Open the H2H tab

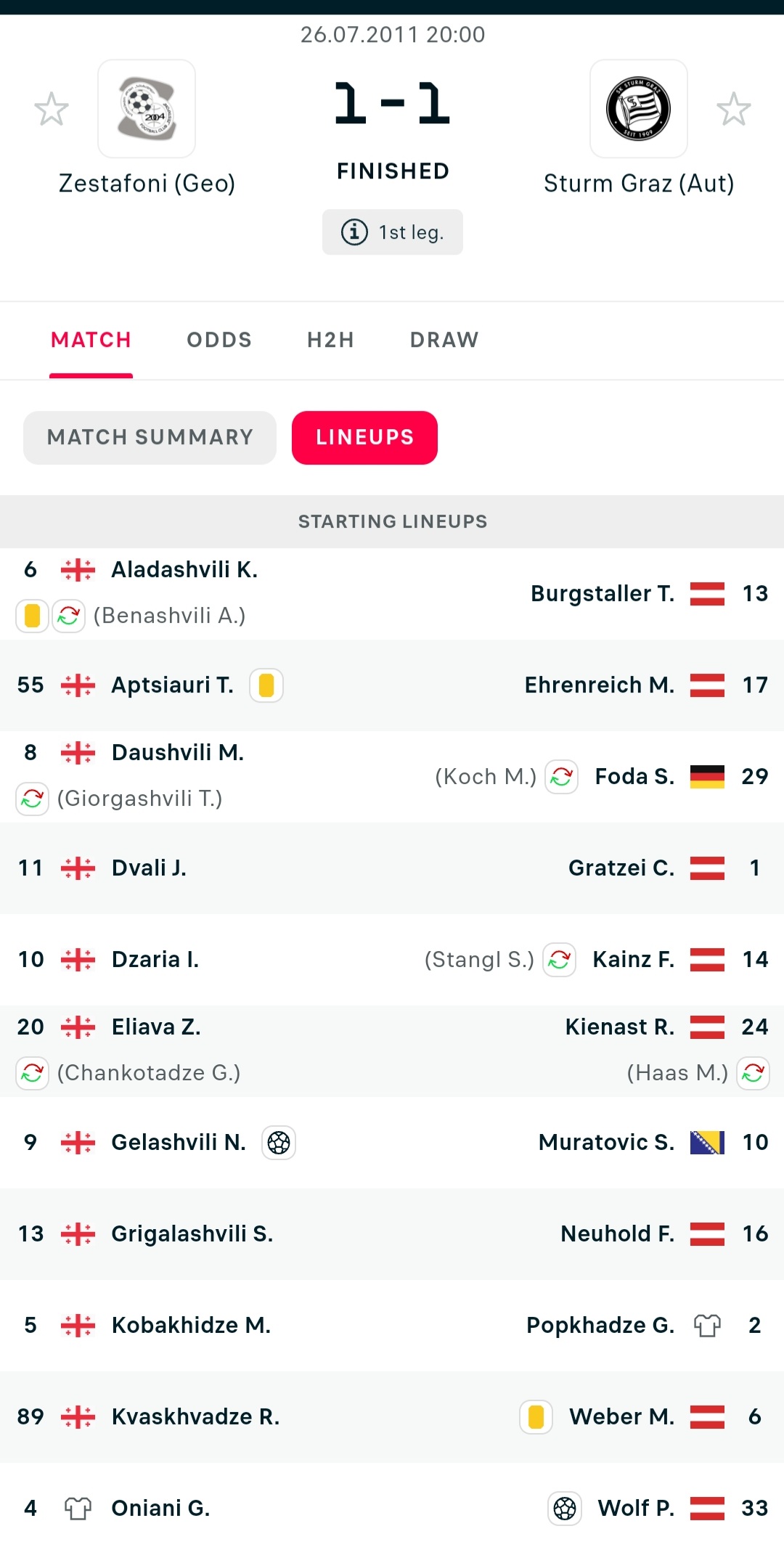tap(330, 340)
